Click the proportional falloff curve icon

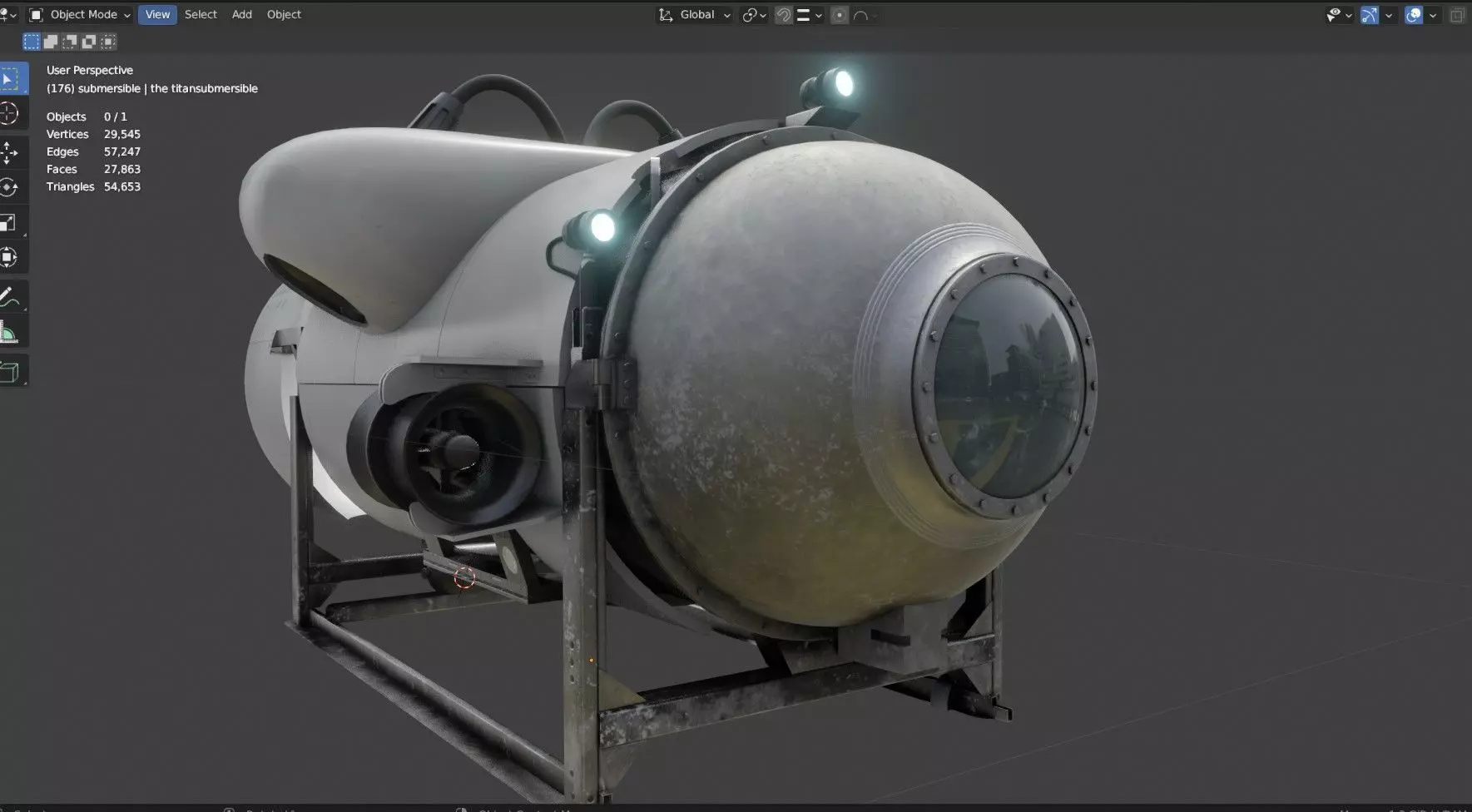(x=862, y=15)
